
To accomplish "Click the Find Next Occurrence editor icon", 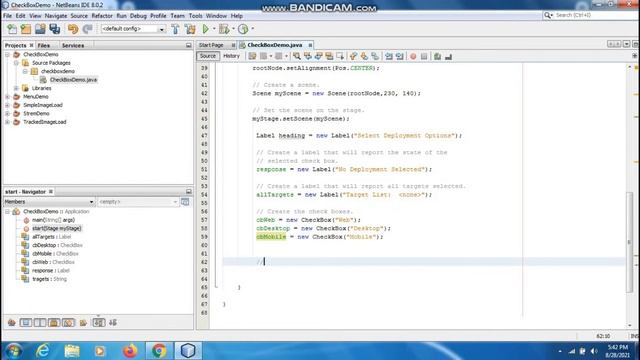I will pos(318,56).
